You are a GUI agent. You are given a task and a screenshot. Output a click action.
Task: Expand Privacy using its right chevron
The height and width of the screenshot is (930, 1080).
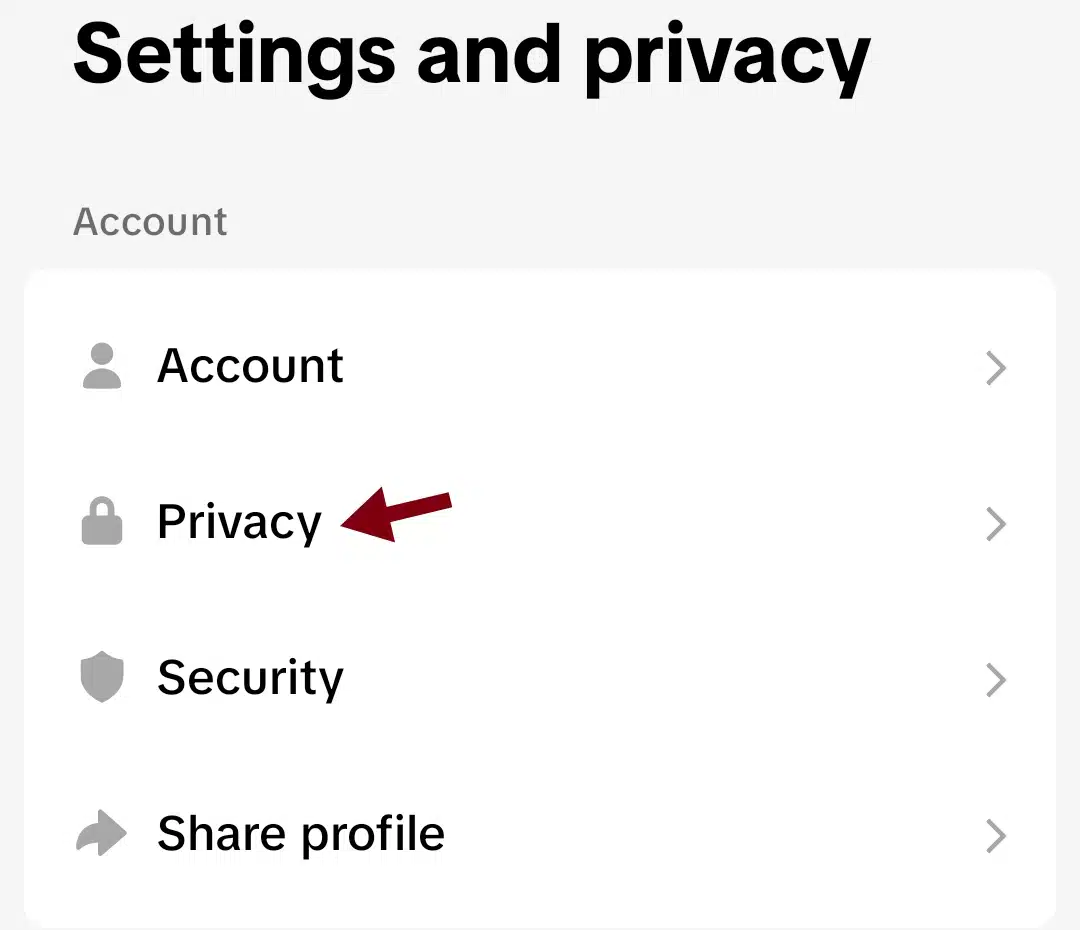[995, 524]
